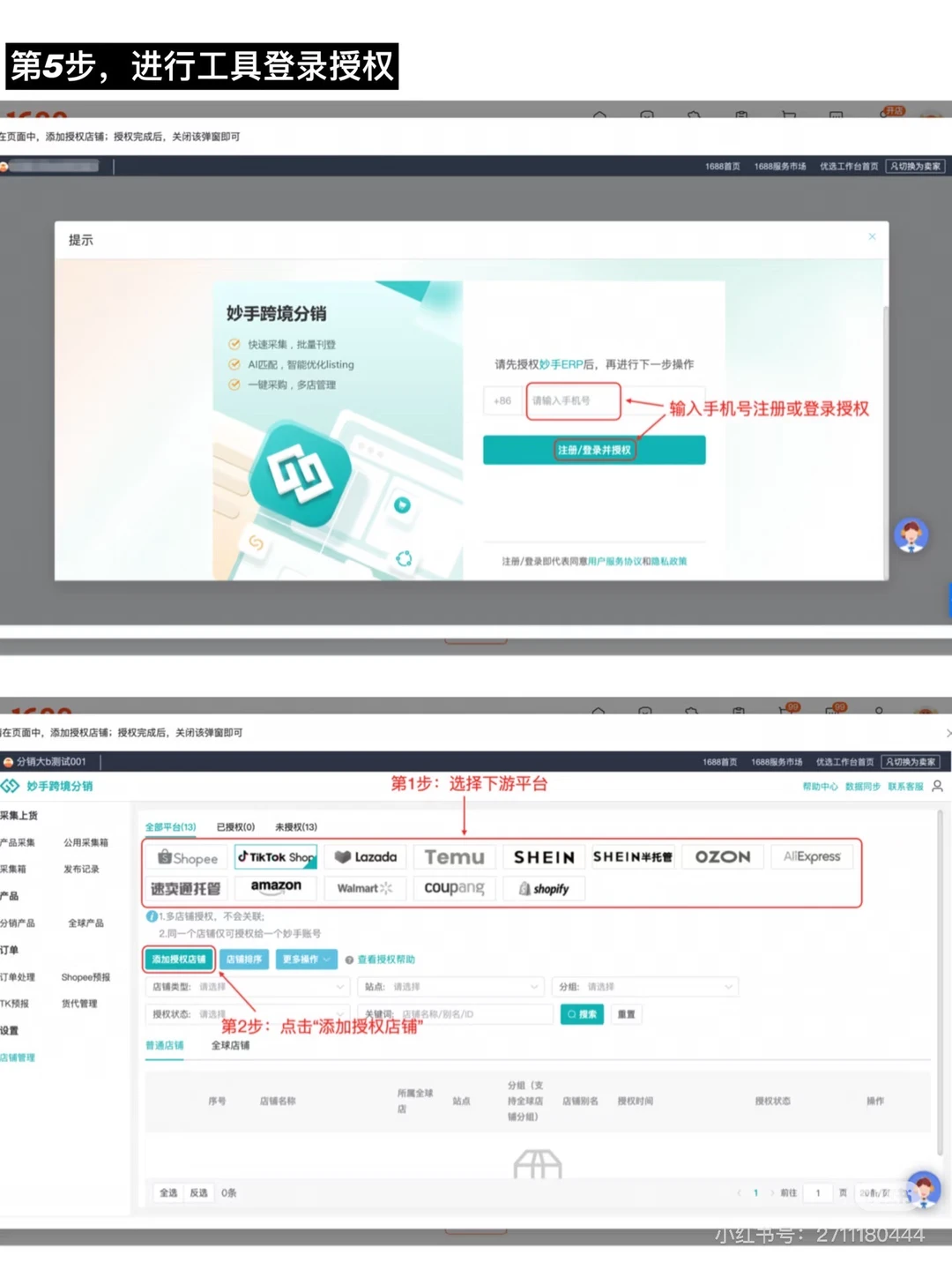Expand the 店铺类型 dropdown
Image resolution: width=952 pixels, height=1270 pixels.
248,987
